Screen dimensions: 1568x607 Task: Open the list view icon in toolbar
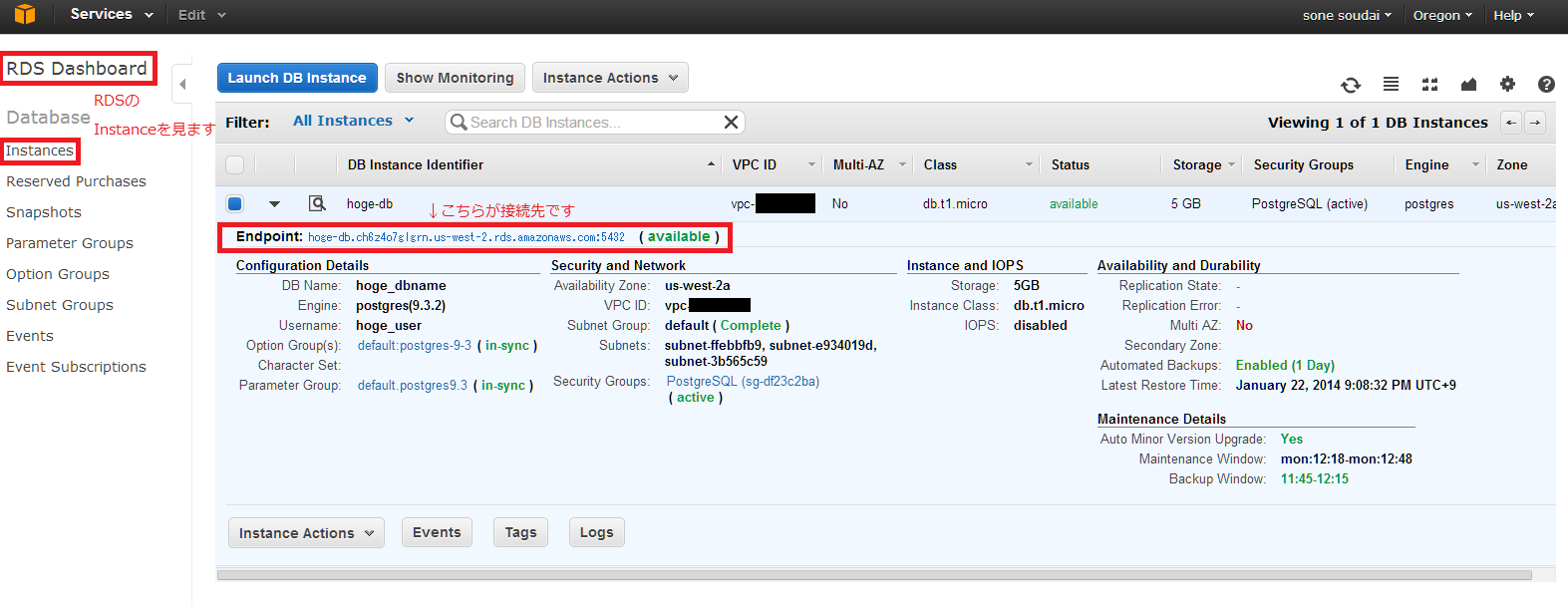coord(1391,85)
